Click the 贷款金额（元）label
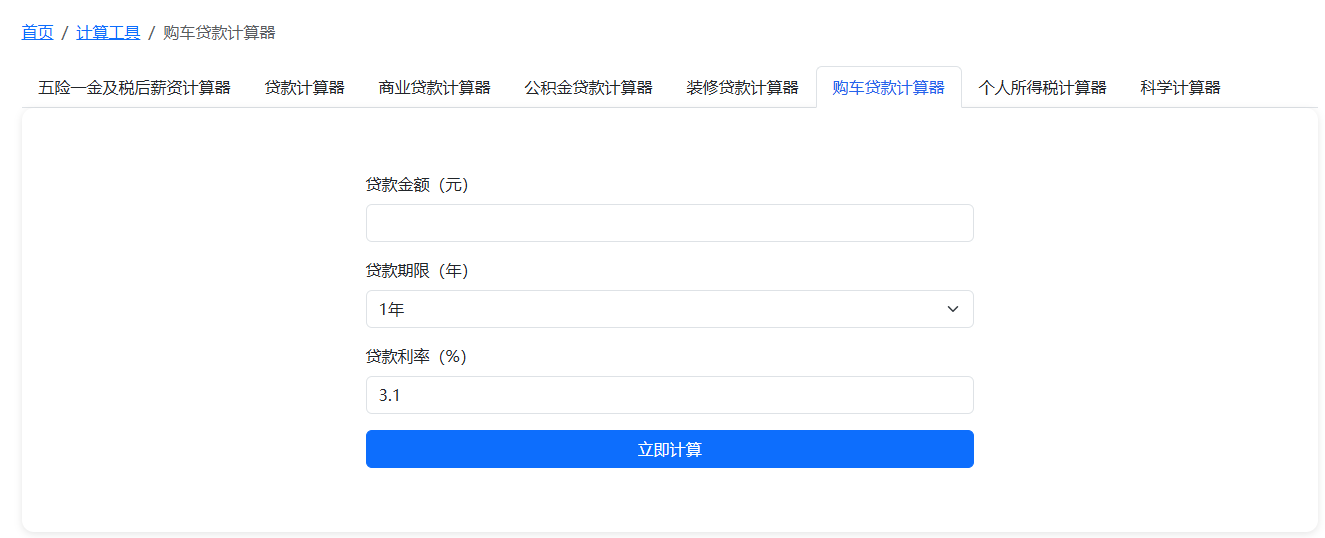This screenshot has height=538, width=1325. point(417,185)
